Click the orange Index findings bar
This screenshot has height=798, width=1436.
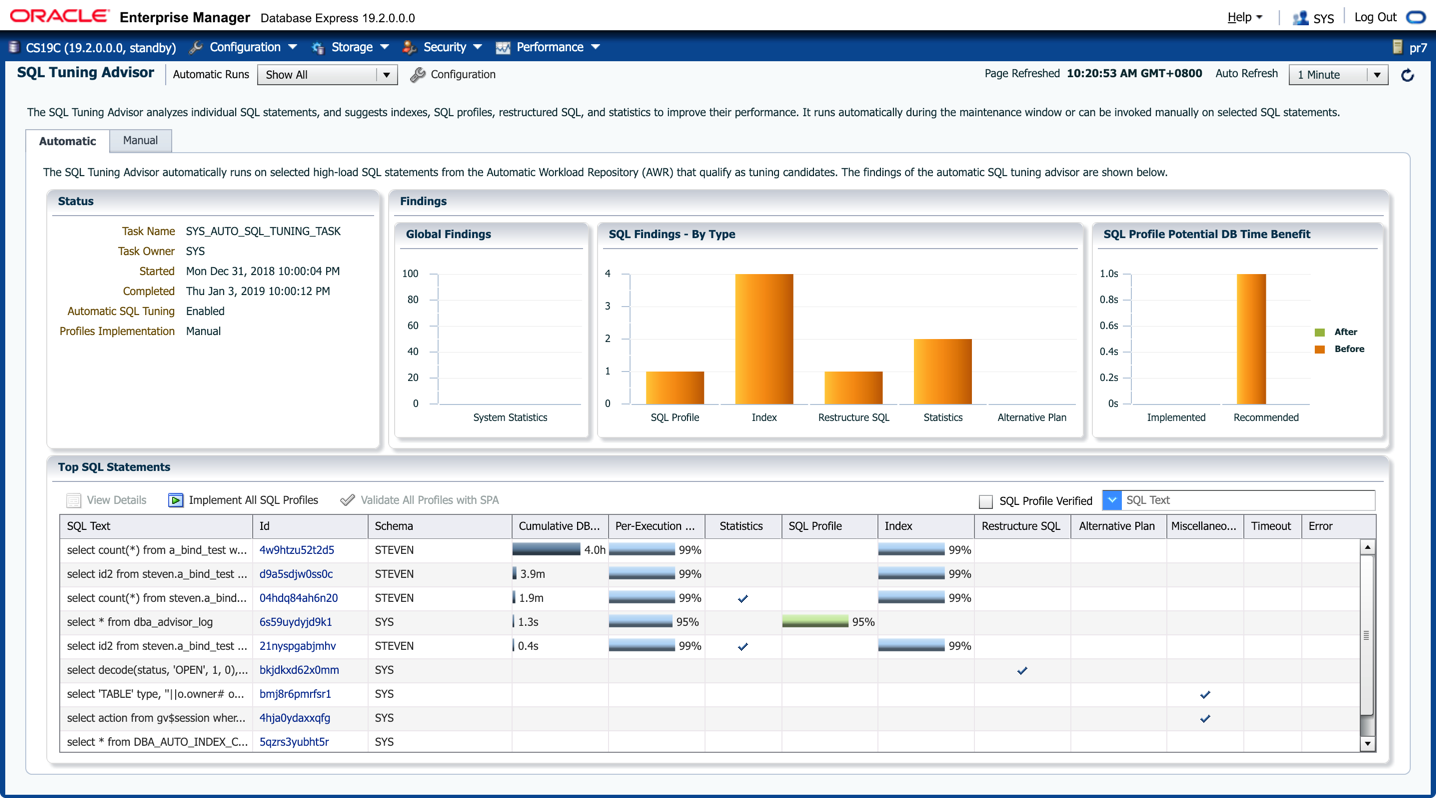click(x=764, y=339)
